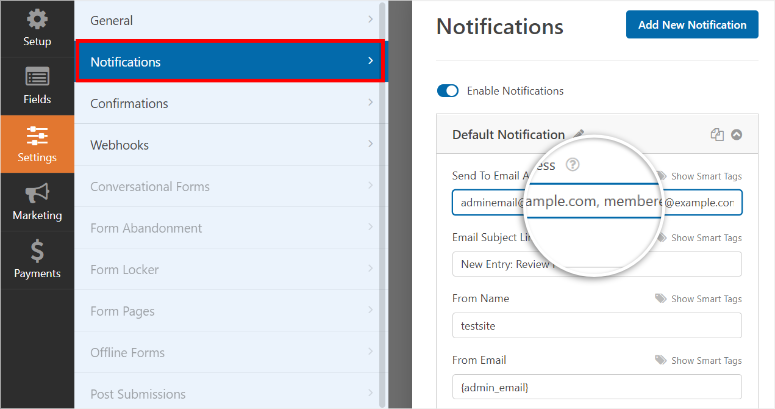The height and width of the screenshot is (409, 775).
Task: Click the chevron on Form Locker row
Action: tap(371, 268)
